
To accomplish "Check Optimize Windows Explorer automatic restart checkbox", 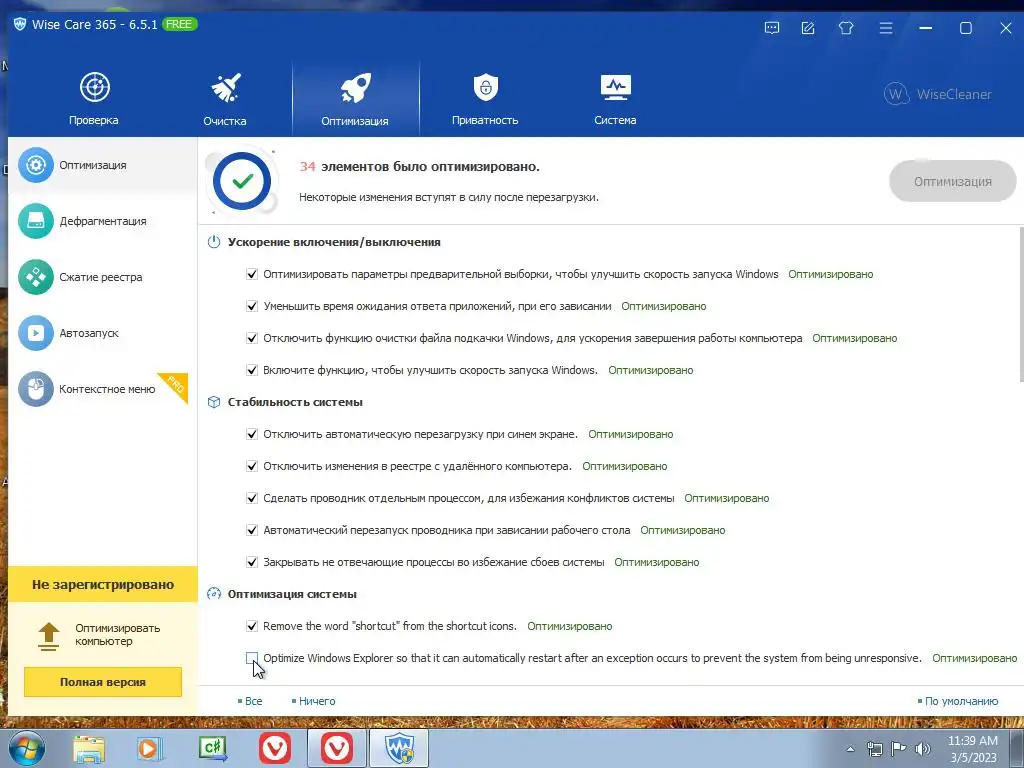I will (x=252, y=658).
